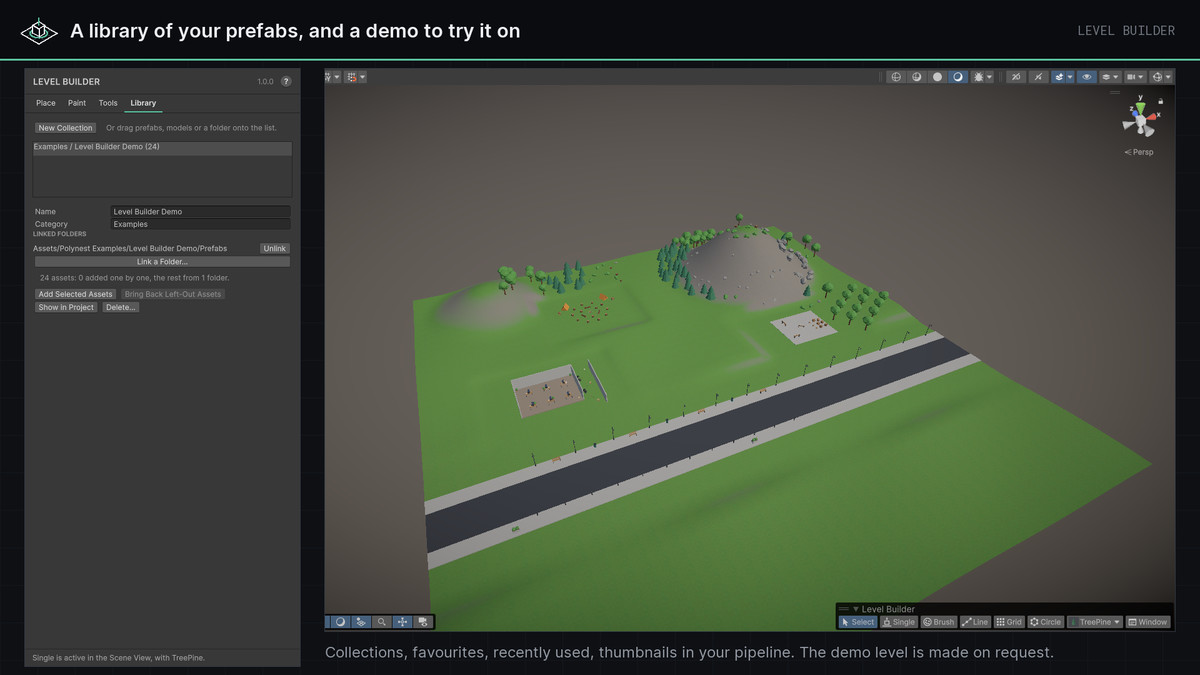Open the dropdown arrow left of grid snapping
This screenshot has width=1200, height=675.
pyautogui.click(x=337, y=77)
